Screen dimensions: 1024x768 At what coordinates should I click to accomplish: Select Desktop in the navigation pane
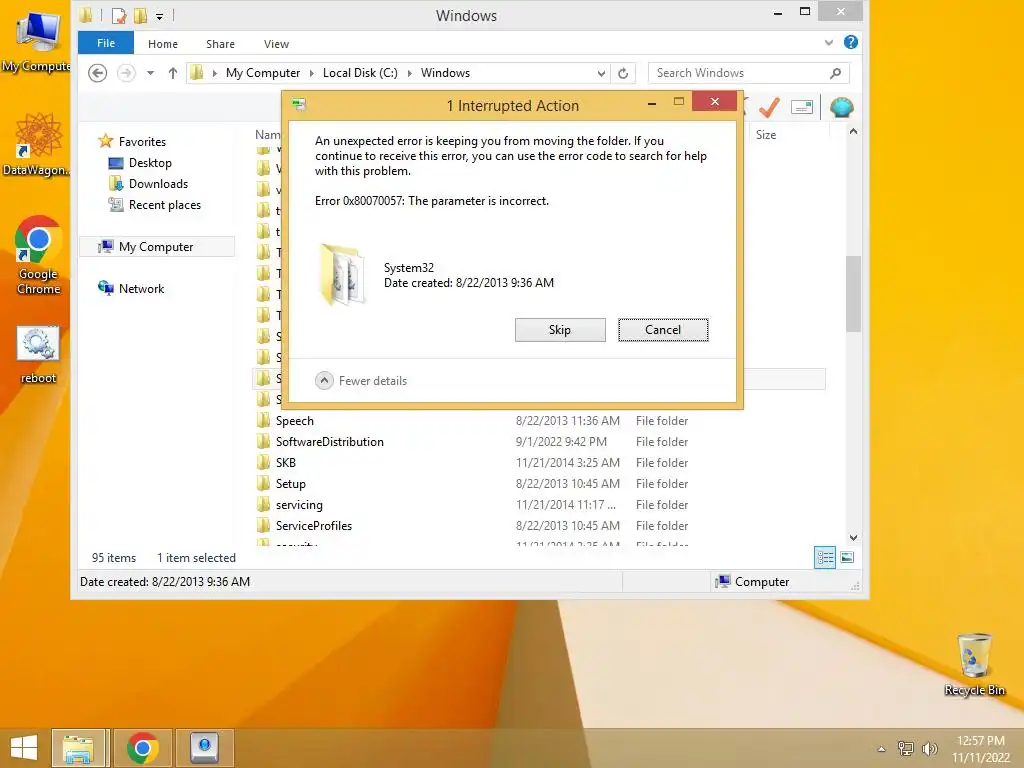coord(150,163)
